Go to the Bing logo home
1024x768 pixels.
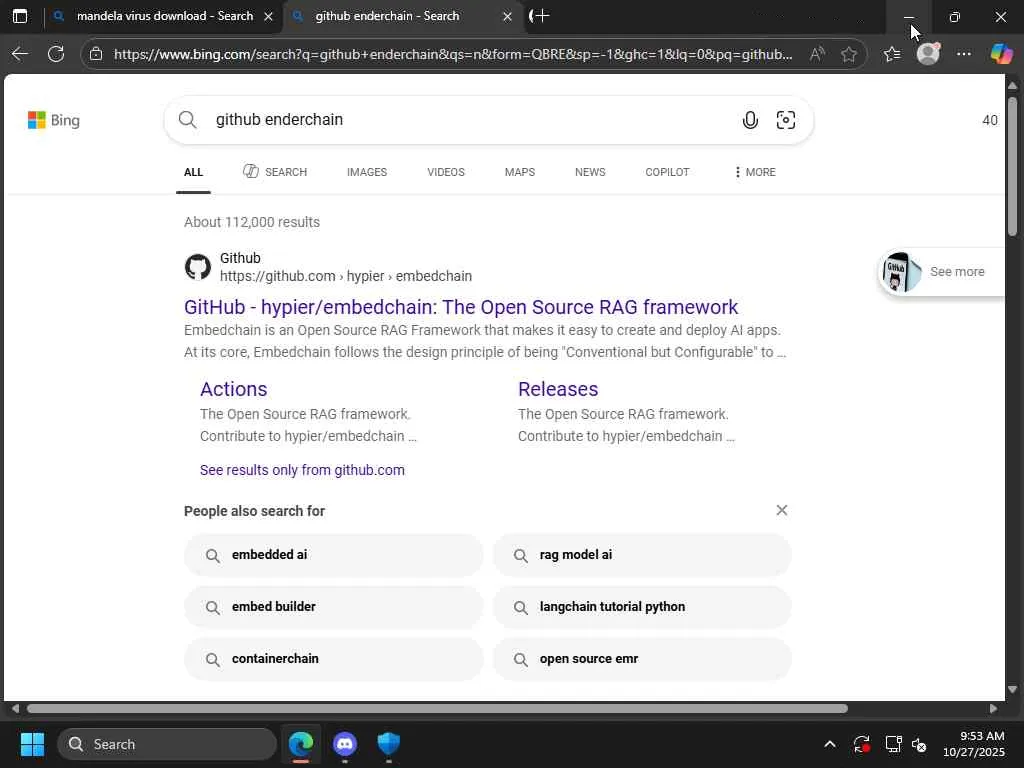tap(54, 120)
